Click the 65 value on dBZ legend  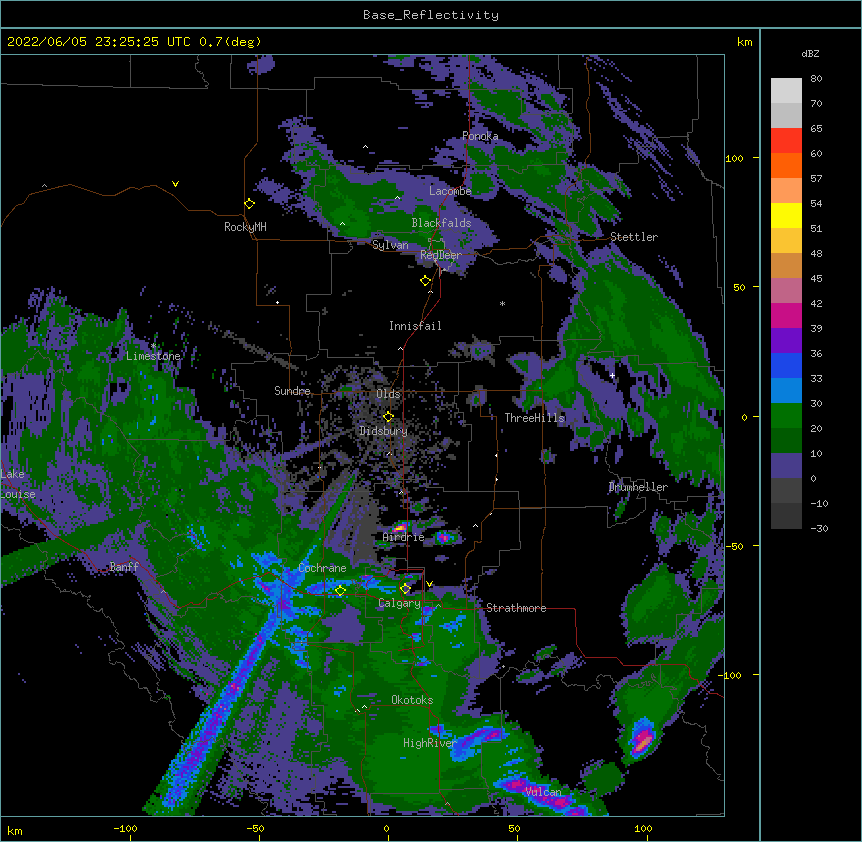pos(816,129)
